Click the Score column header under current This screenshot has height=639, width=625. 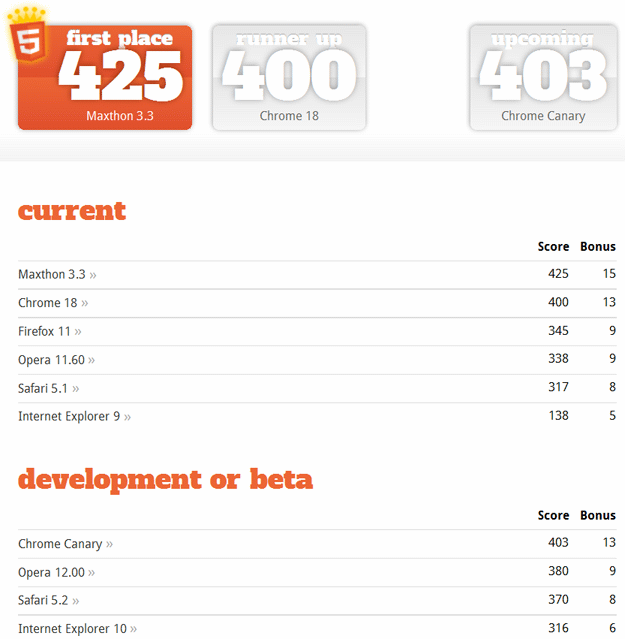coord(553,246)
